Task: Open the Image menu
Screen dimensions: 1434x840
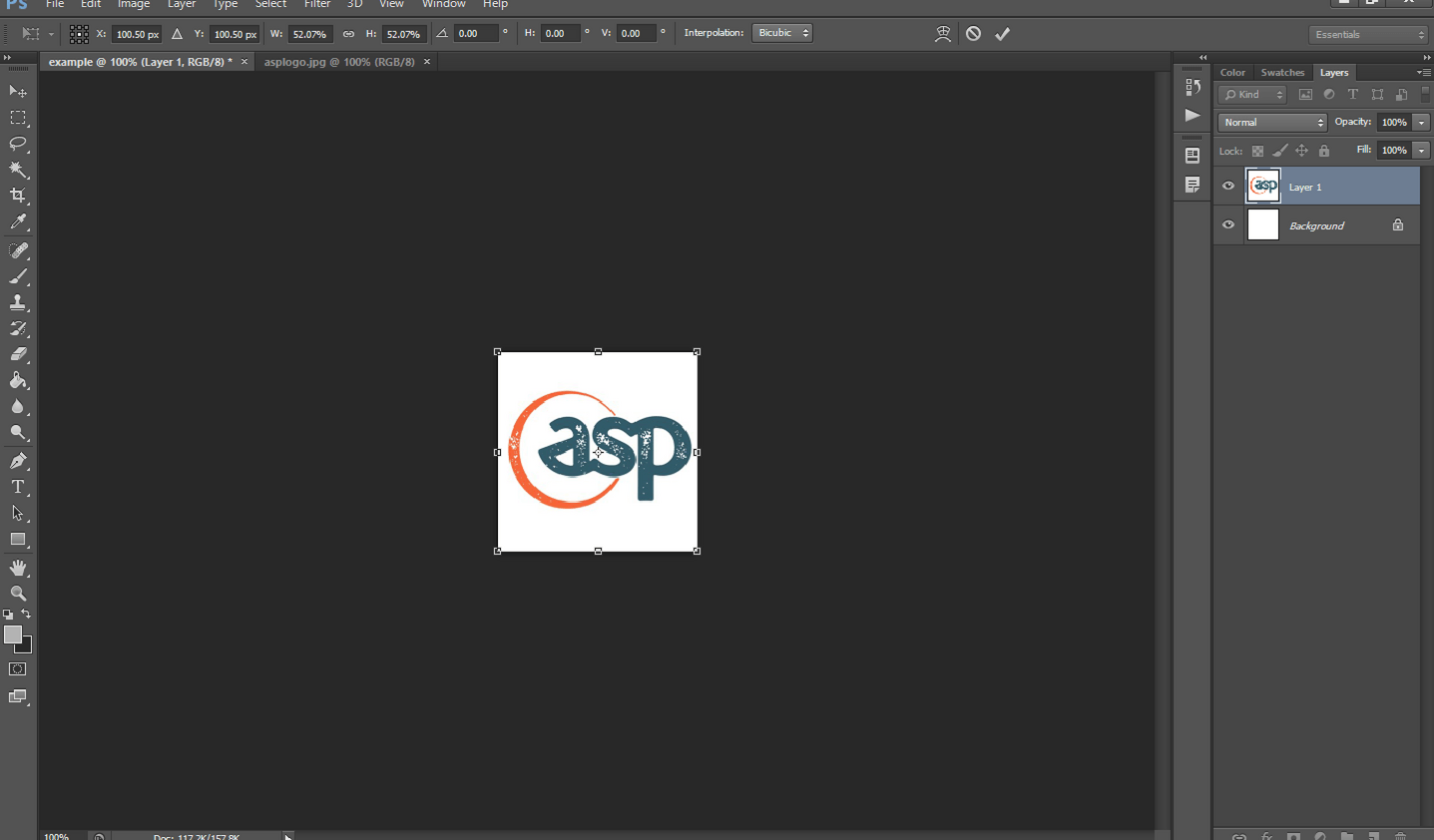Action: tap(134, 4)
